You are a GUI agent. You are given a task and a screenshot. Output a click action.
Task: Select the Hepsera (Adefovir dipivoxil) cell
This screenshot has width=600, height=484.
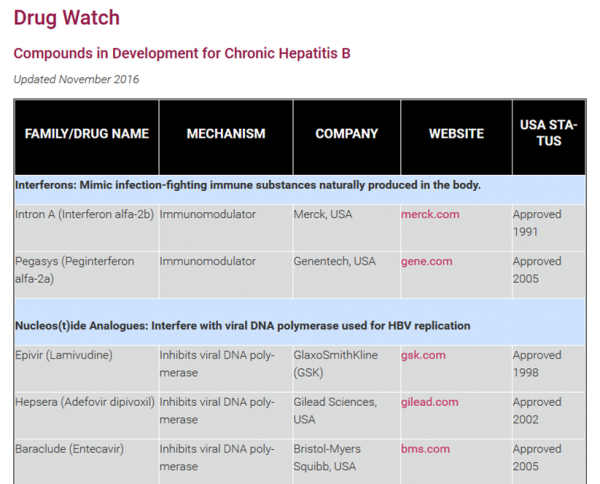point(86,416)
